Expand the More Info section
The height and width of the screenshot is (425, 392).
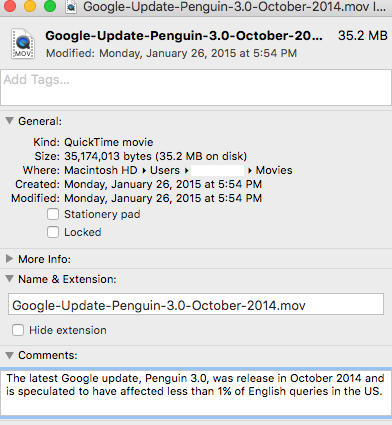pyautogui.click(x=10, y=259)
